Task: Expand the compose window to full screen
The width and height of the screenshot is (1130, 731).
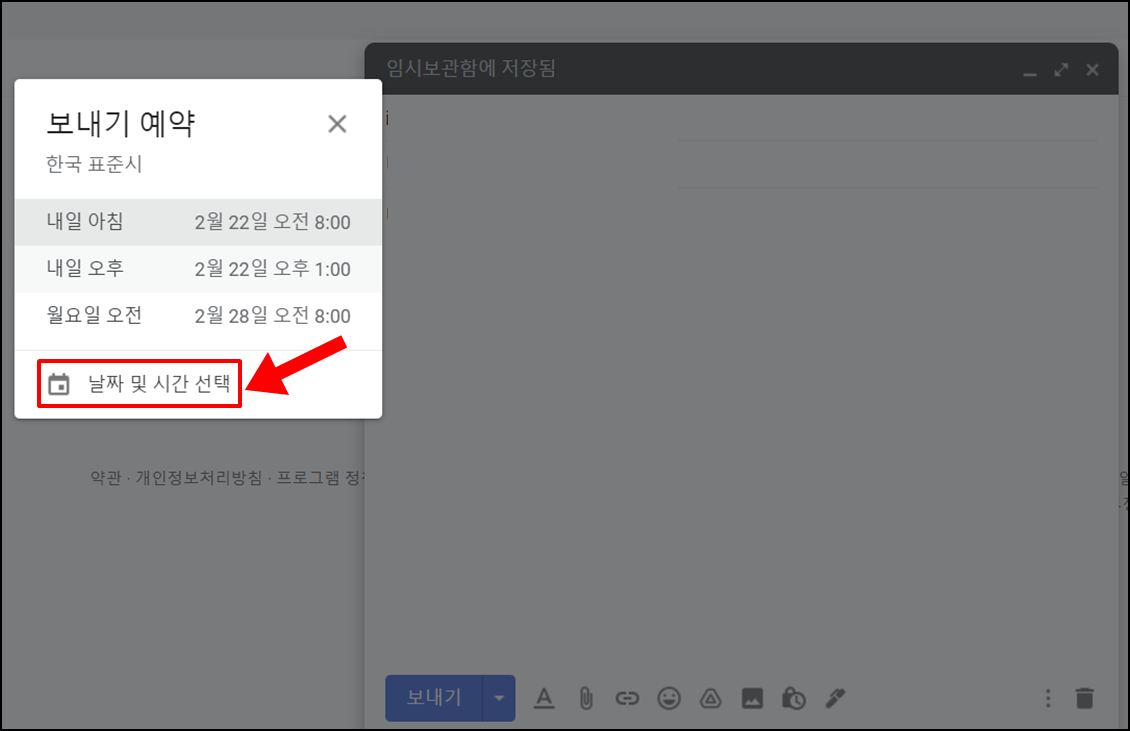Action: click(x=1060, y=69)
